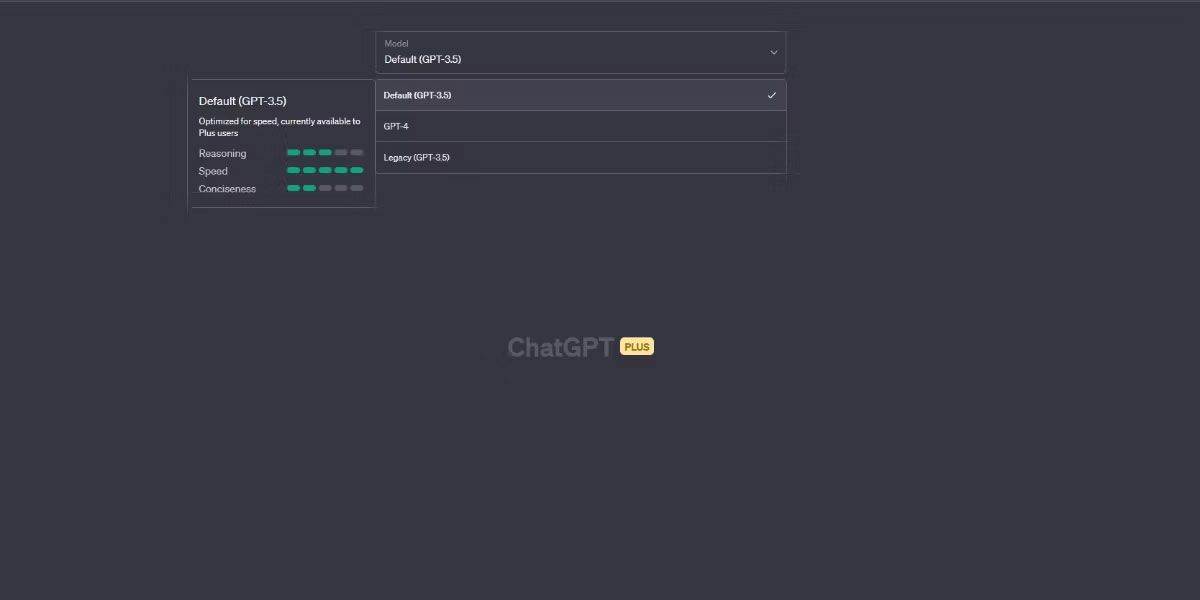Click the ChatGPT logo text

[560, 347]
